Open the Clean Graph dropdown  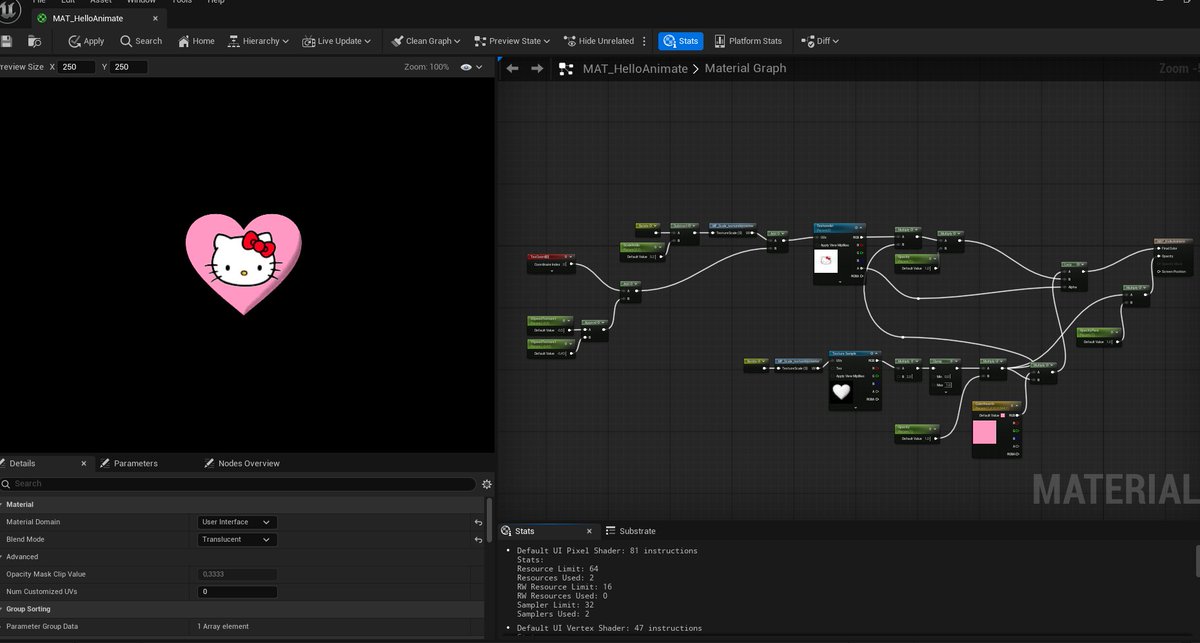(425, 41)
